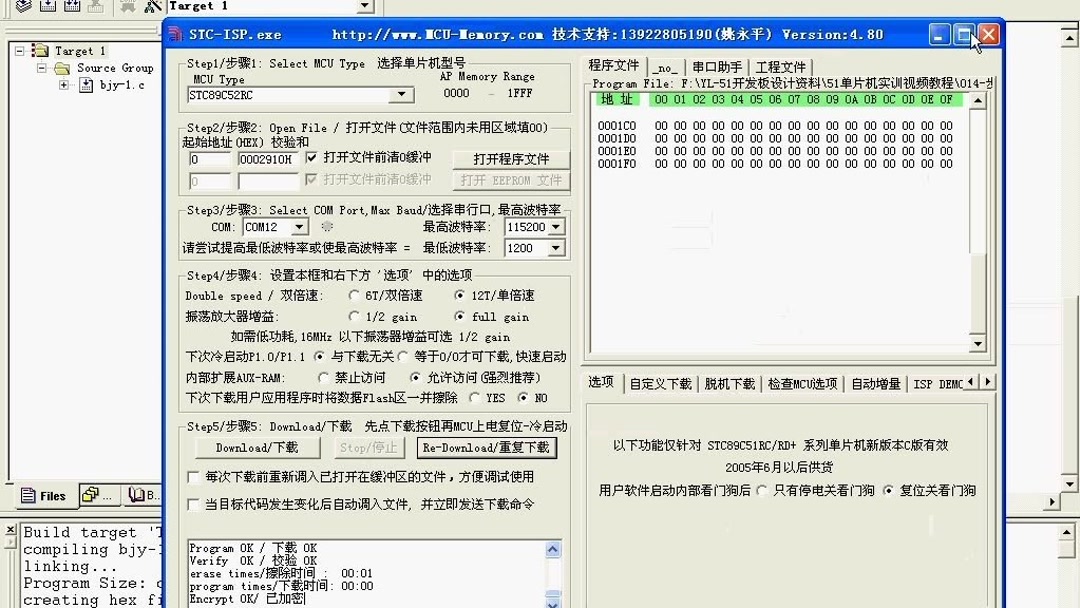Viewport: 1080px width, 608px height.
Task: Expand the 最高波特率 dropdown showing 115200
Action: (x=556, y=227)
